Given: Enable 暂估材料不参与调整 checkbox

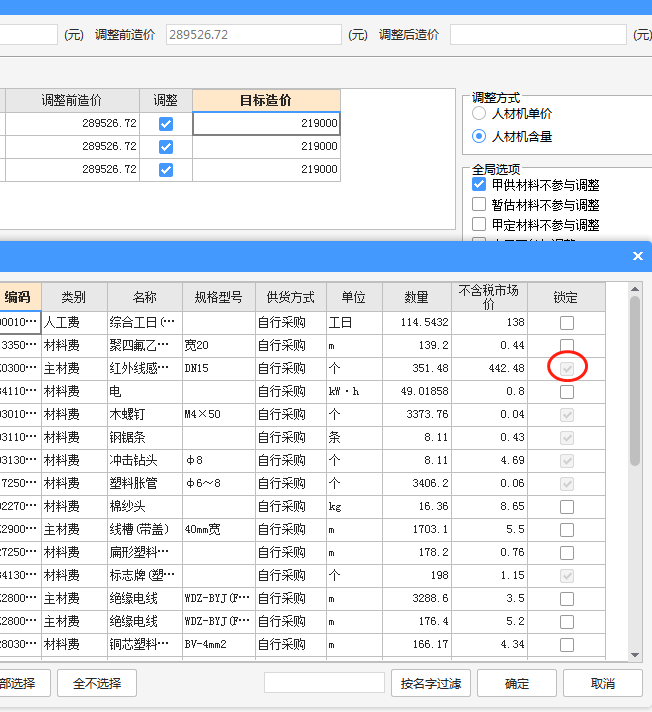Looking at the screenshot, I should [x=479, y=204].
